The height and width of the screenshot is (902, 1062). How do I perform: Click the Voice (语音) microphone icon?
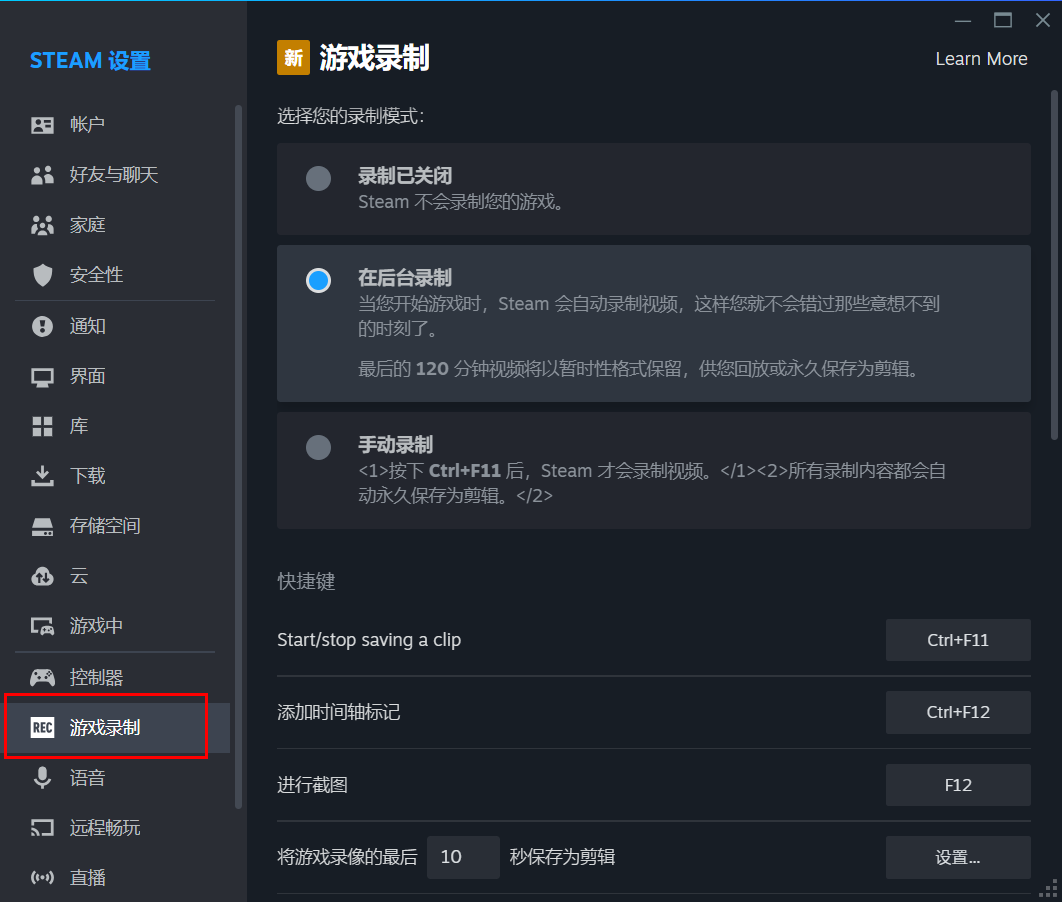tap(42, 778)
